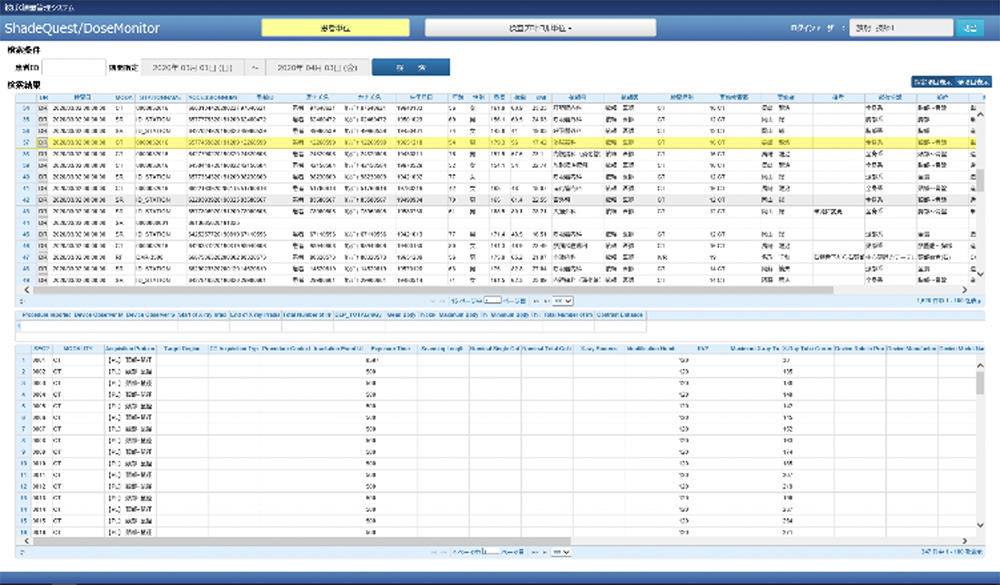This screenshot has height=585, width=1000.
Task: Click the top grid vertical scrollbar thumb
Action: click(980, 181)
